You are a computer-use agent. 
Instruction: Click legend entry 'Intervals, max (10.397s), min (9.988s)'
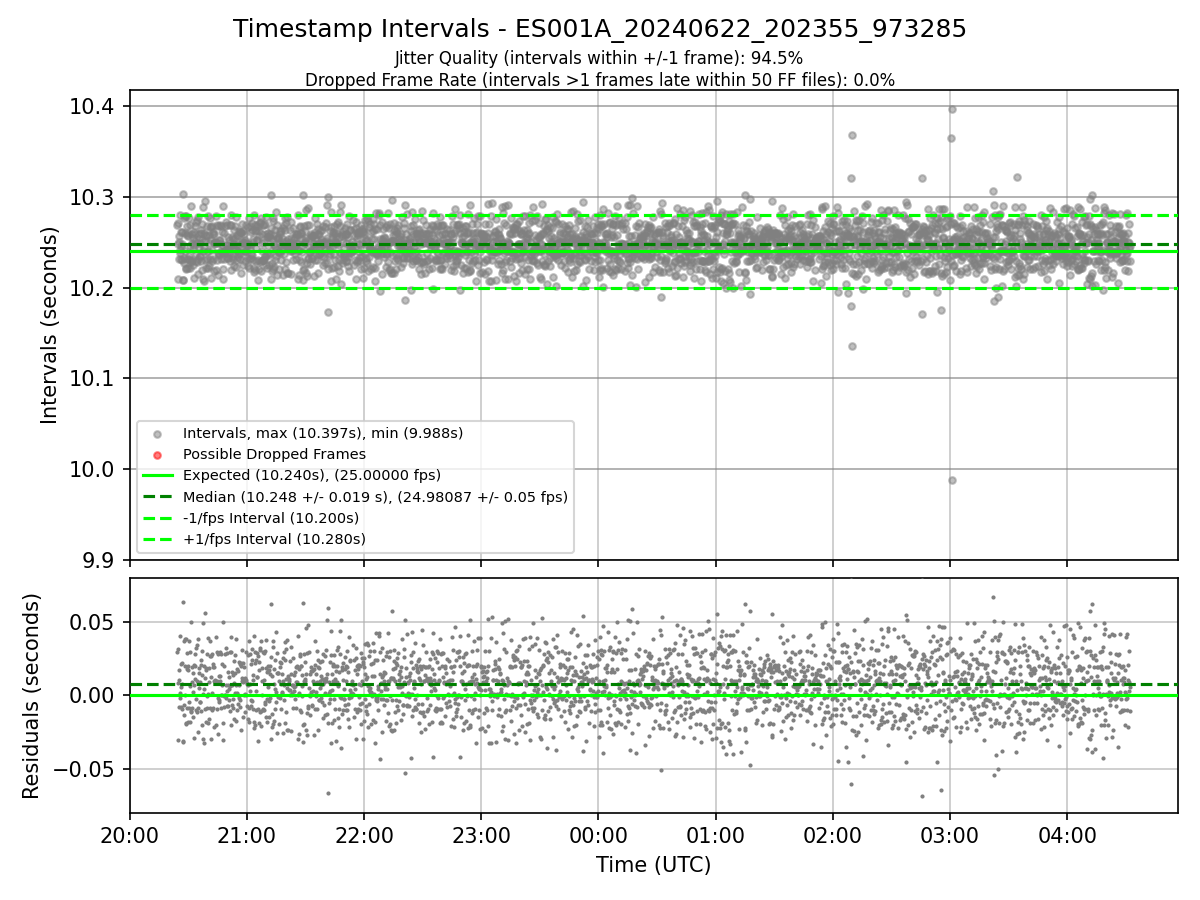[x=322, y=433]
